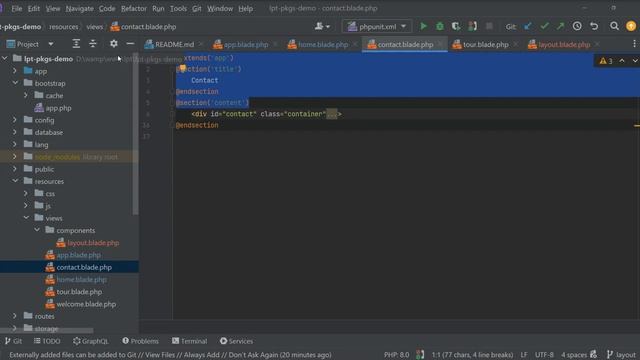This screenshot has height=360, width=640.
Task: Change UTF-8 file encoding in status bar
Action: (x=544, y=355)
